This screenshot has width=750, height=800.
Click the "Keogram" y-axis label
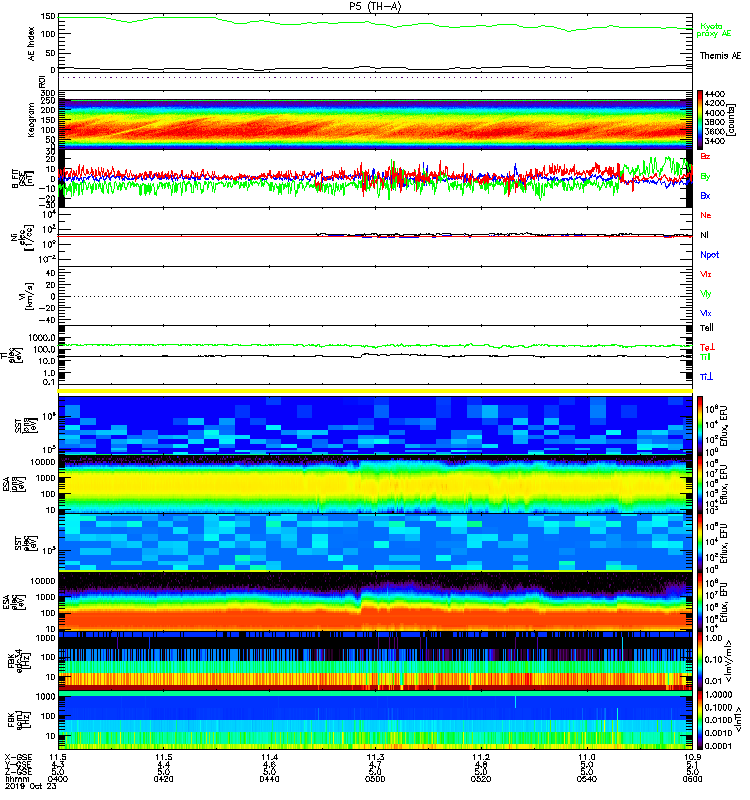tap(31, 120)
